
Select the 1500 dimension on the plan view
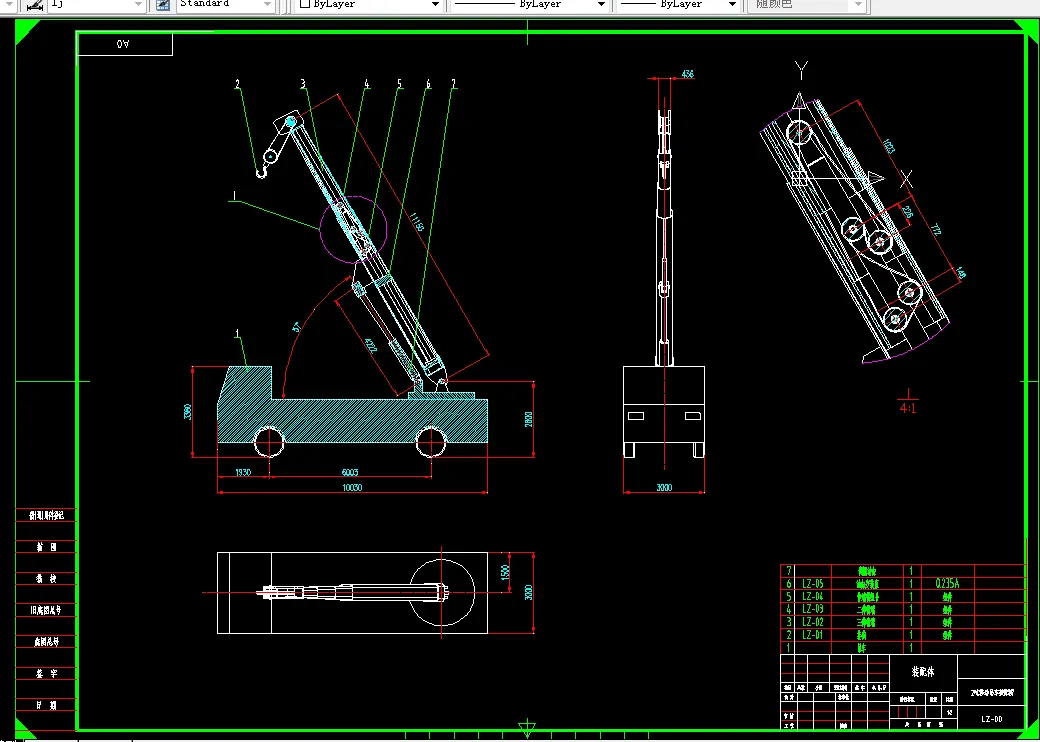click(x=505, y=570)
